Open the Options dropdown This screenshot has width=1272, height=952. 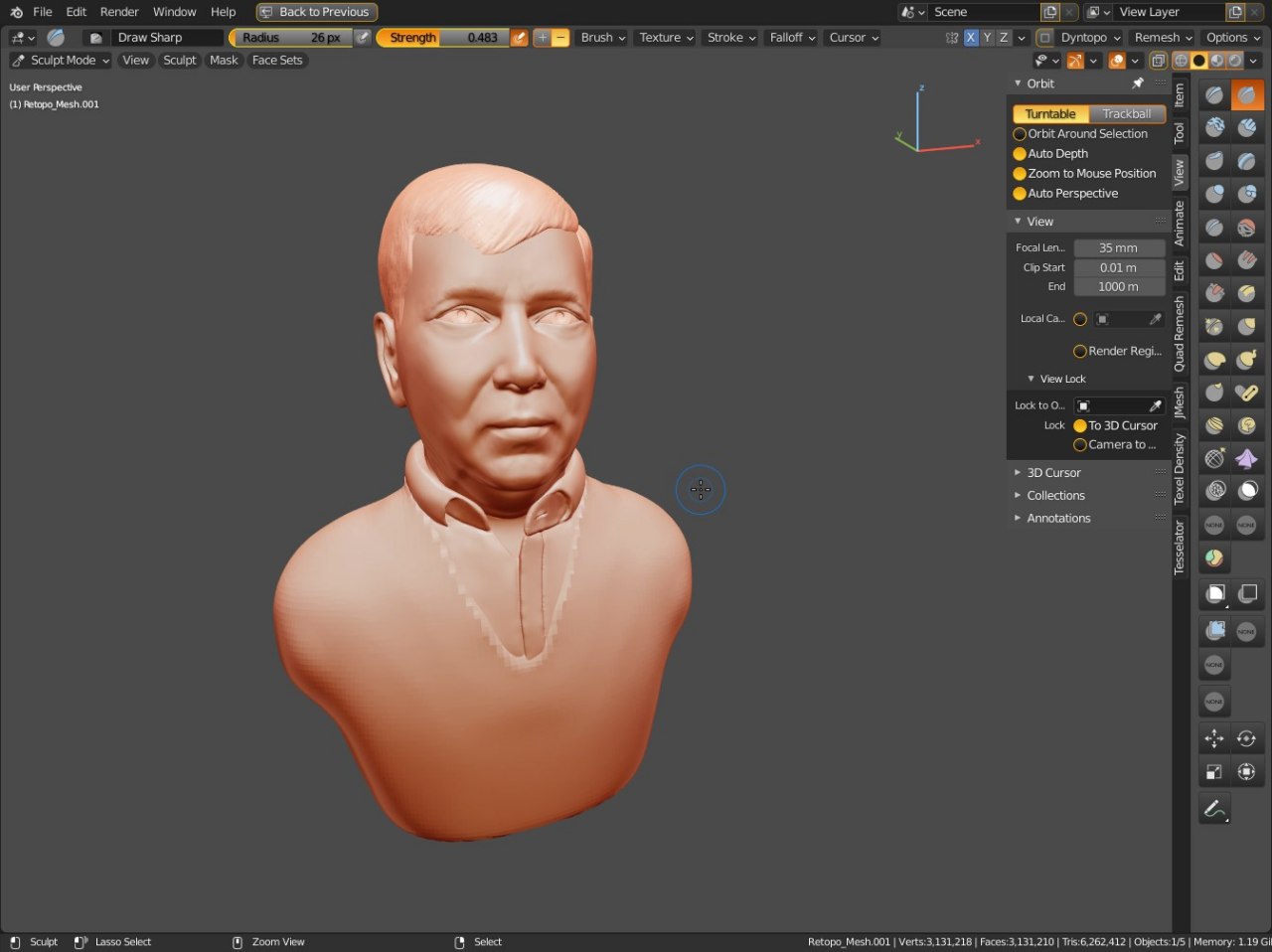tap(1233, 38)
